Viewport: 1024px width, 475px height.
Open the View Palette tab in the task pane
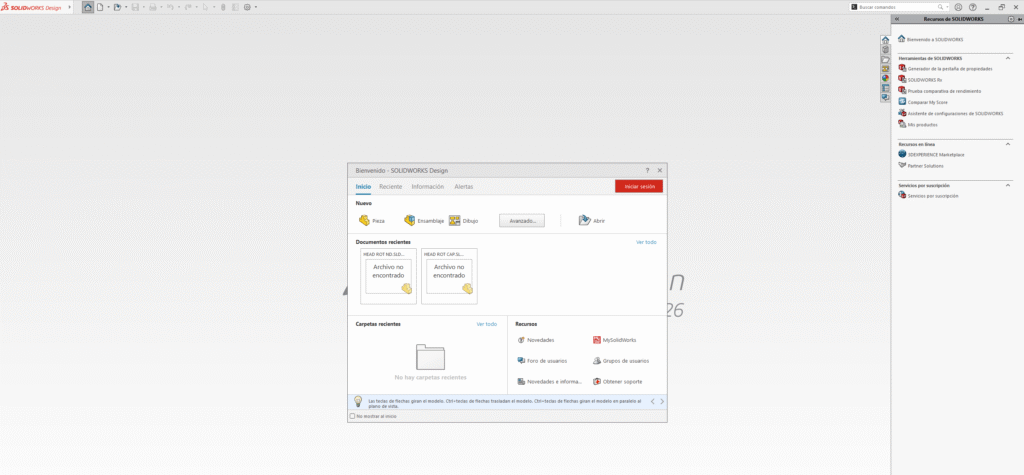click(886, 69)
